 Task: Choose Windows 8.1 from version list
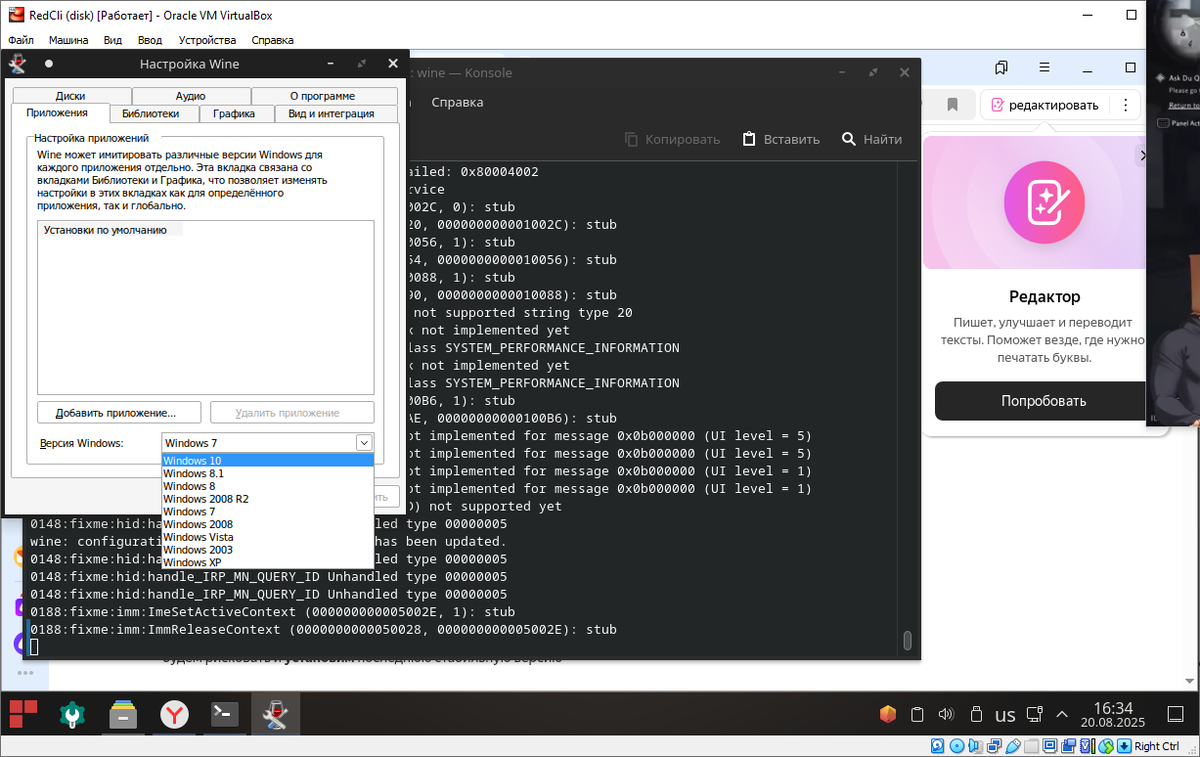coord(268,473)
